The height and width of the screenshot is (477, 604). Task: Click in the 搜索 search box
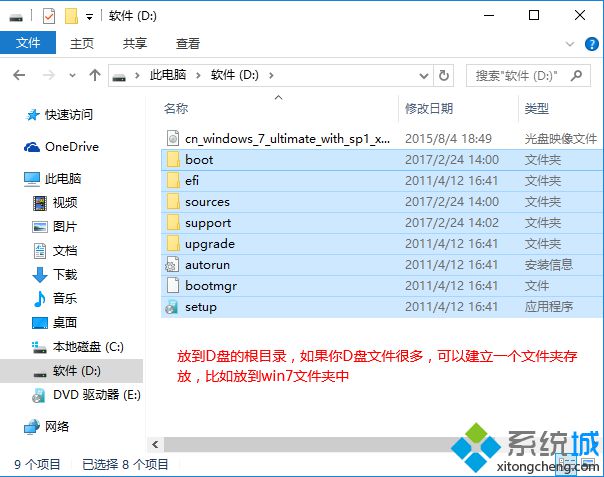point(520,75)
